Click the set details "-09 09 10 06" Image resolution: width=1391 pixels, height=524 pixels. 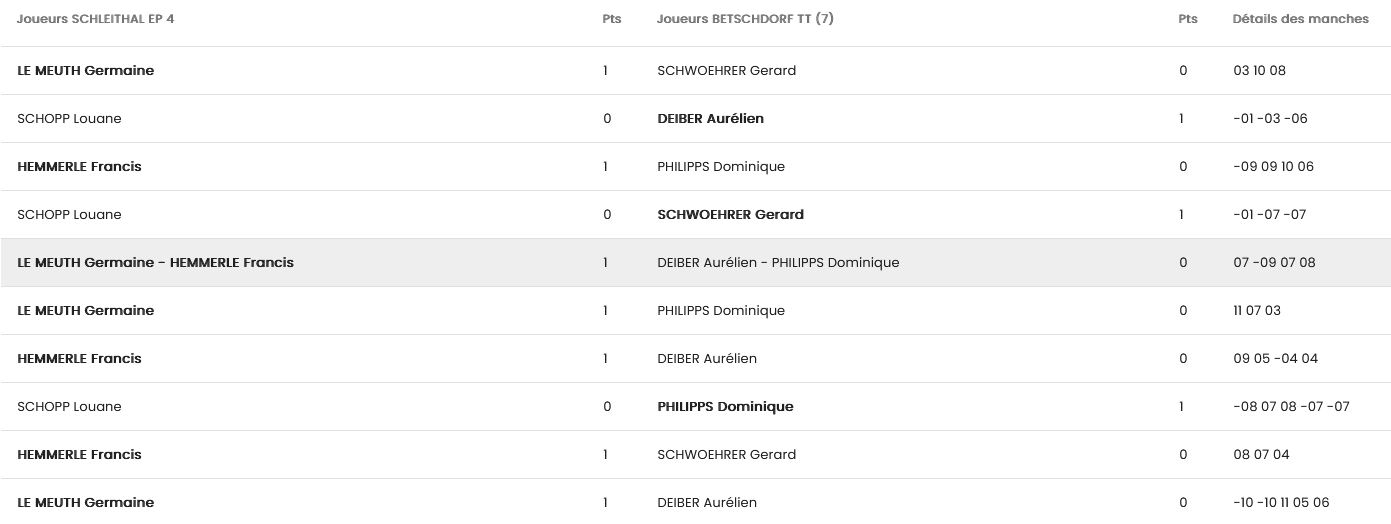click(1274, 167)
